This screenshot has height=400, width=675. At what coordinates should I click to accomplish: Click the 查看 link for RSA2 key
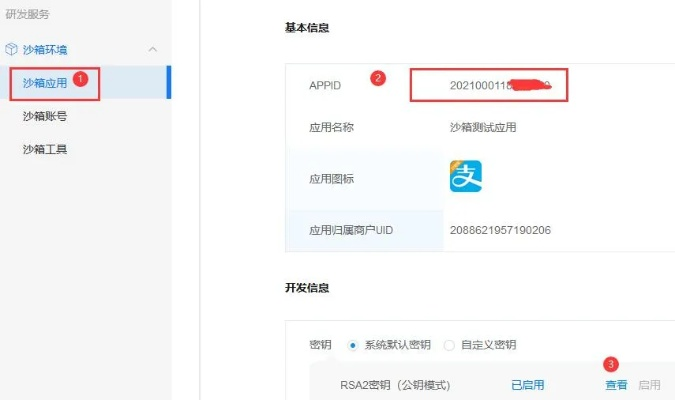[x=616, y=384]
